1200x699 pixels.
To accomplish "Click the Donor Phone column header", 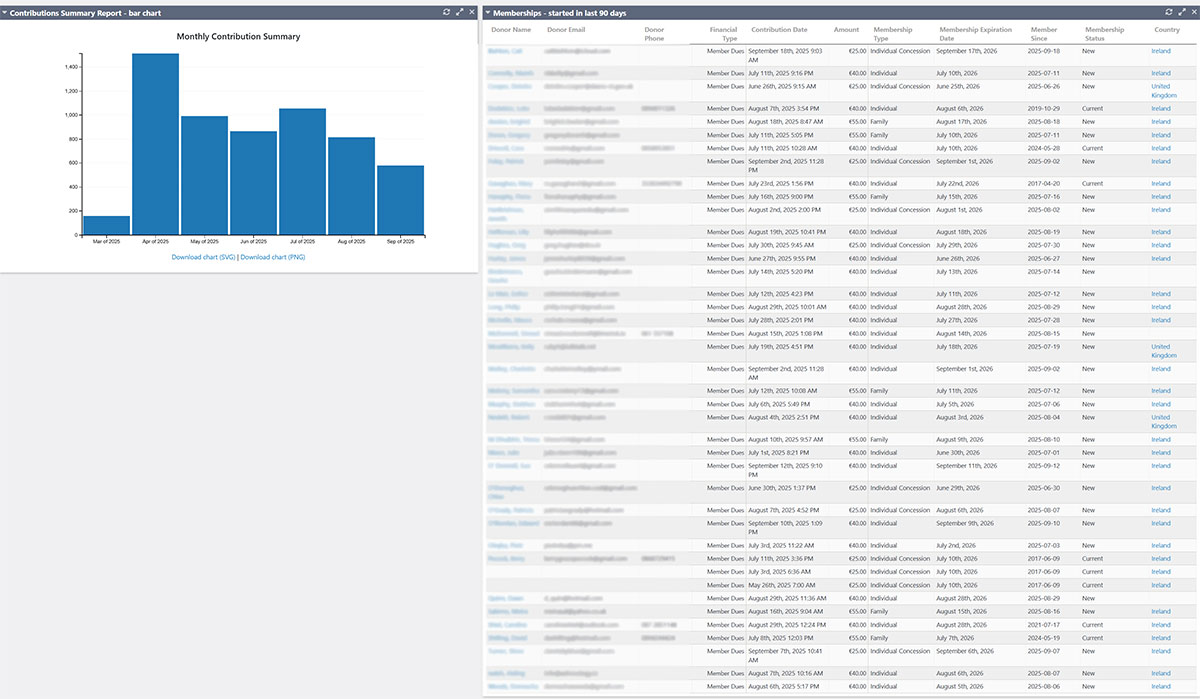I will click(x=654, y=34).
